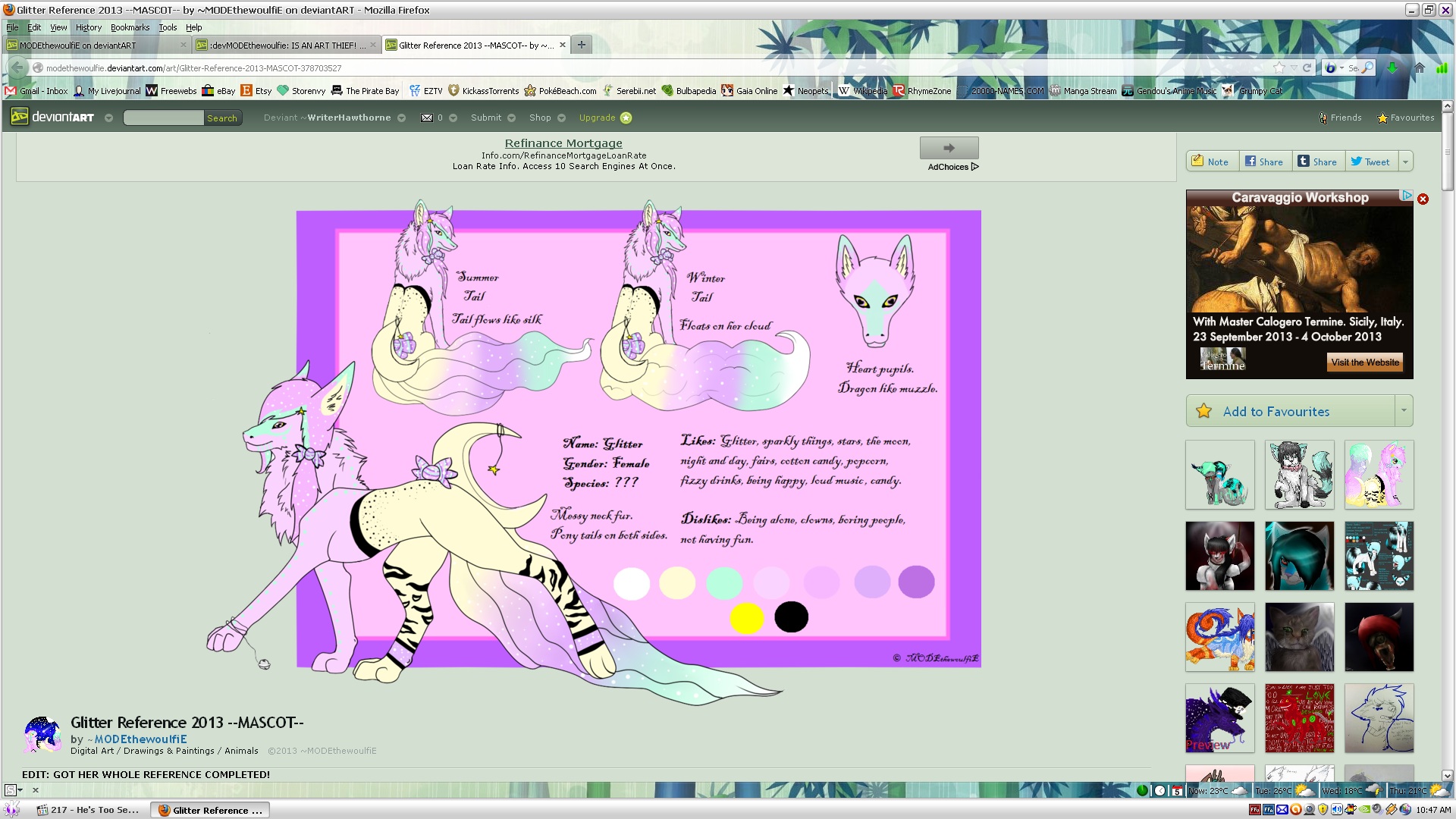The image size is (1456, 819).
Task: Open the messages envelope icon
Action: 427,118
